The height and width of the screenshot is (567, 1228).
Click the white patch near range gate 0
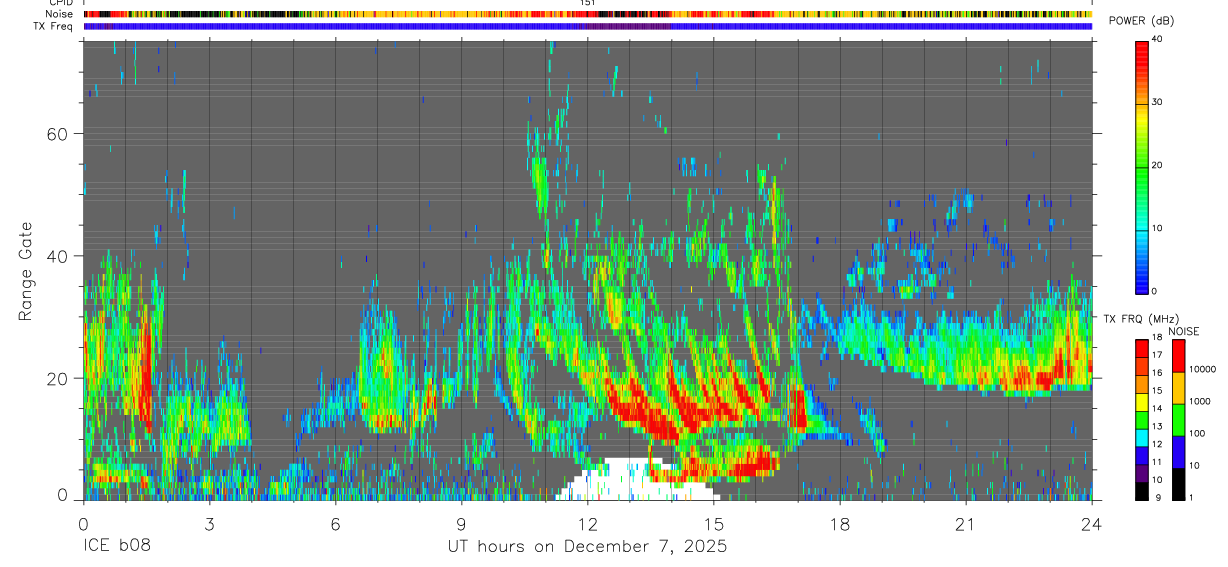point(635,480)
